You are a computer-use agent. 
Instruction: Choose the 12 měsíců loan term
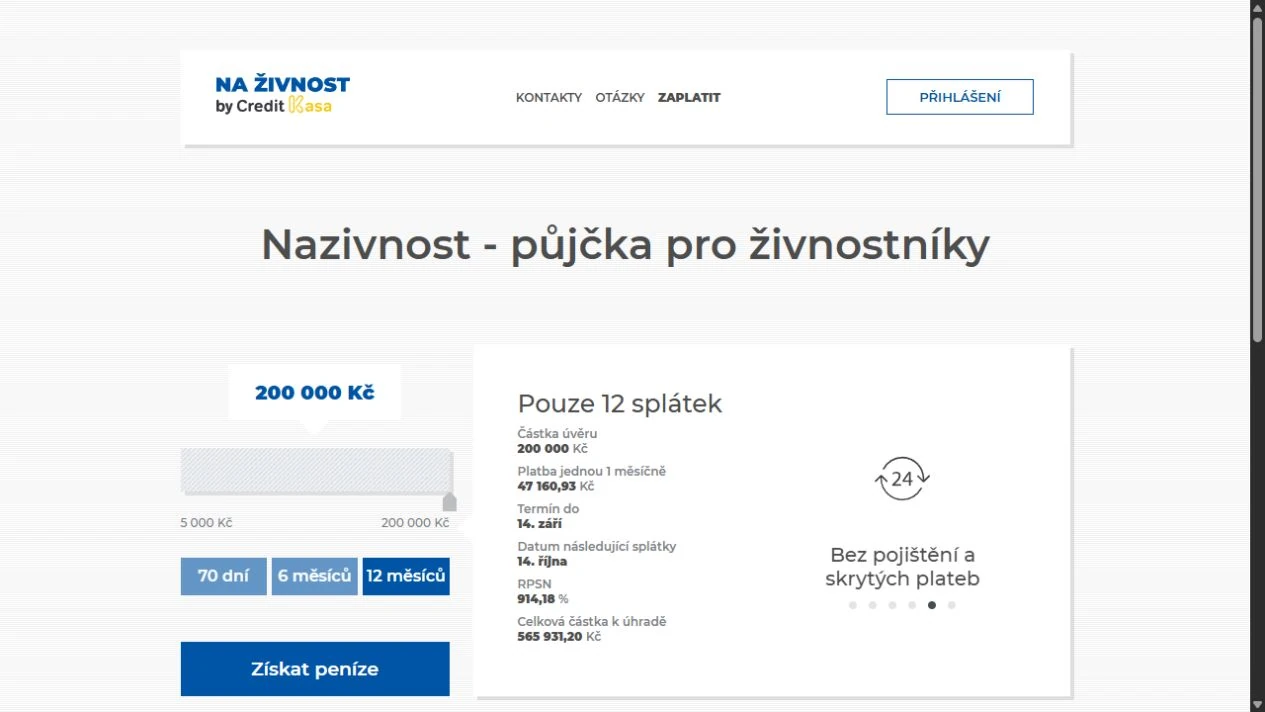pyautogui.click(x=406, y=576)
